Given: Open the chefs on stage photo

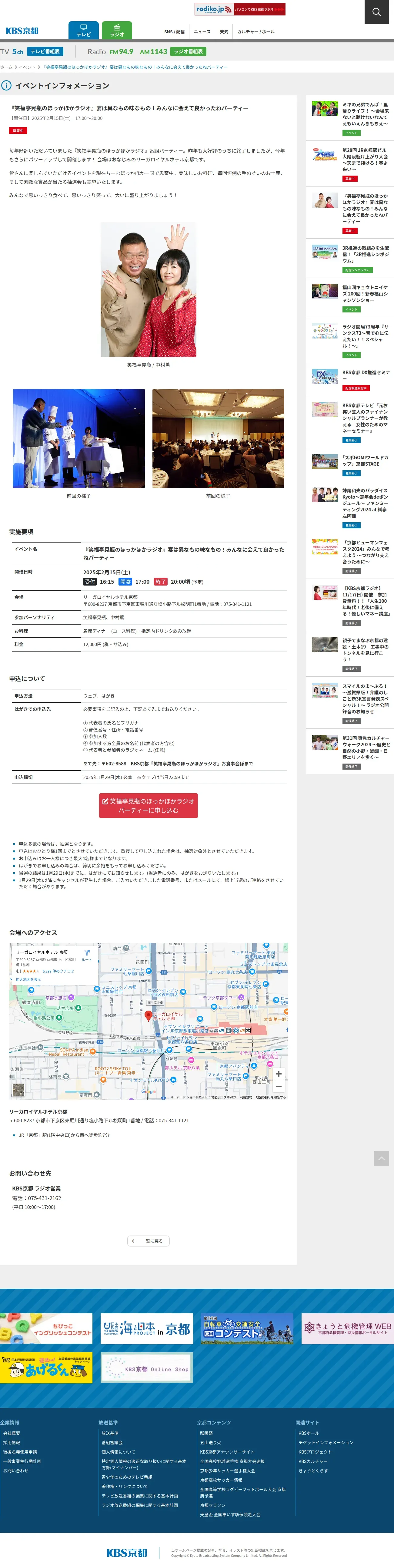Looking at the screenshot, I should (78, 438).
